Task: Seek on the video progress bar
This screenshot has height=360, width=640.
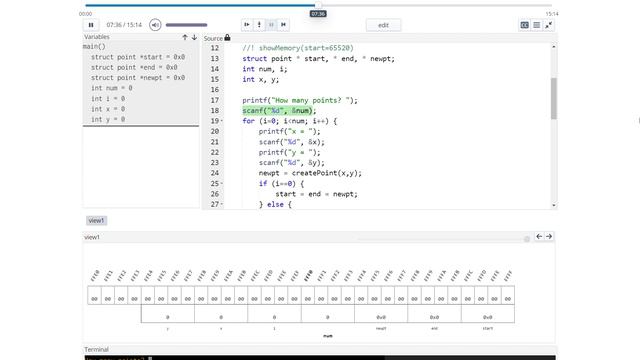Action: click(x=318, y=5)
